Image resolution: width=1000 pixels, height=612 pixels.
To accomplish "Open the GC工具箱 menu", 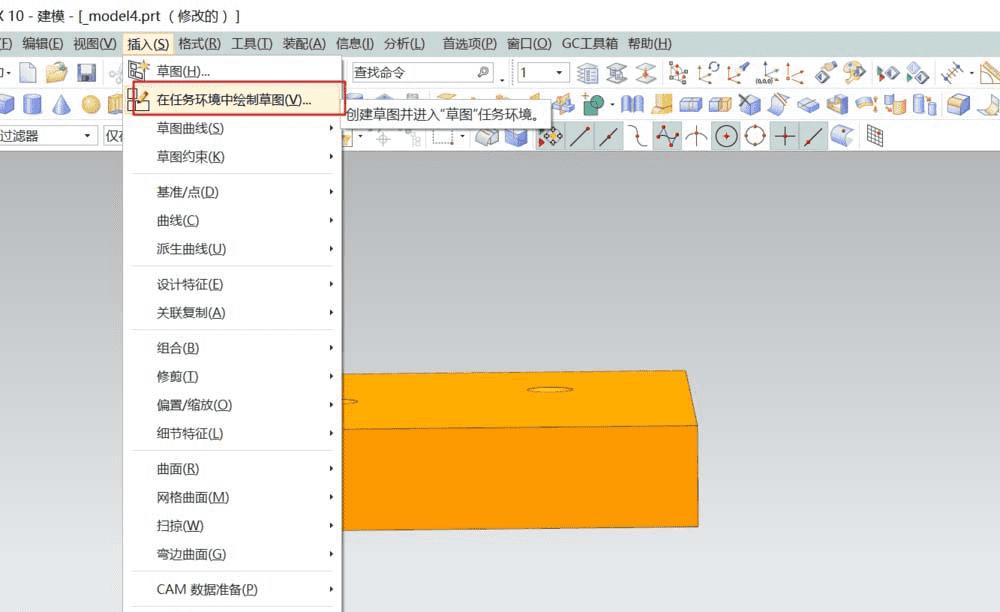I will point(590,43).
